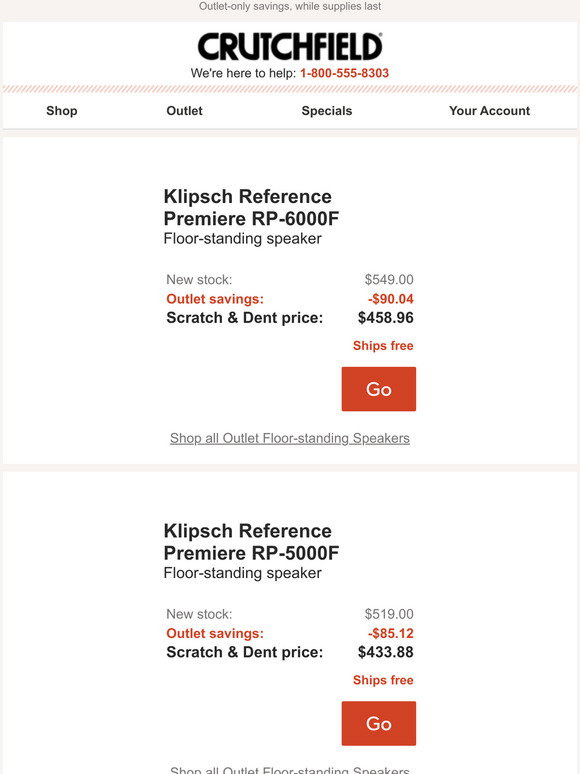
Task: Open the Shop menu item
Action: (x=62, y=111)
